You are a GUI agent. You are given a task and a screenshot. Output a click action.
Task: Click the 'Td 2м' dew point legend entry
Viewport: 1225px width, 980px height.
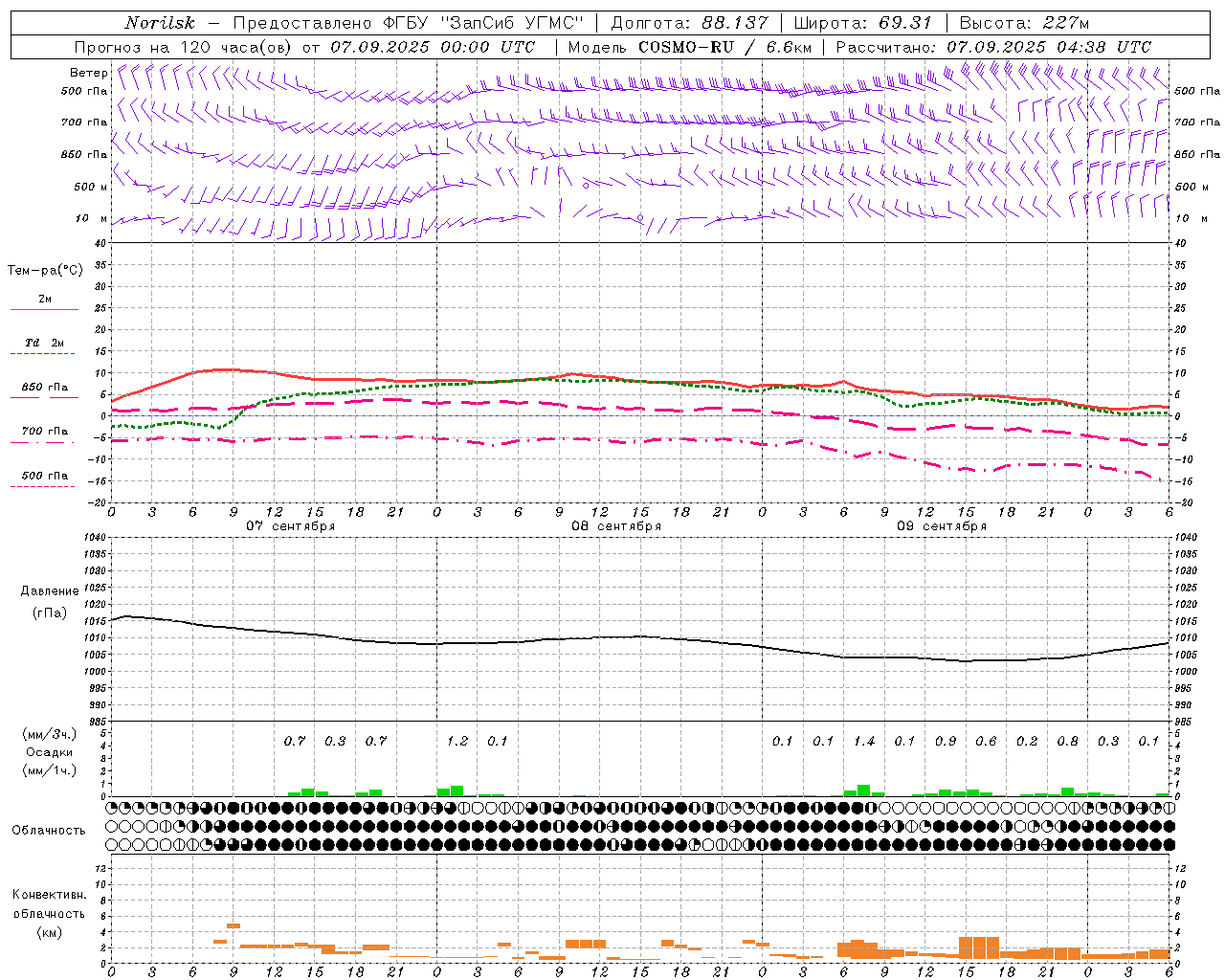click(x=45, y=343)
